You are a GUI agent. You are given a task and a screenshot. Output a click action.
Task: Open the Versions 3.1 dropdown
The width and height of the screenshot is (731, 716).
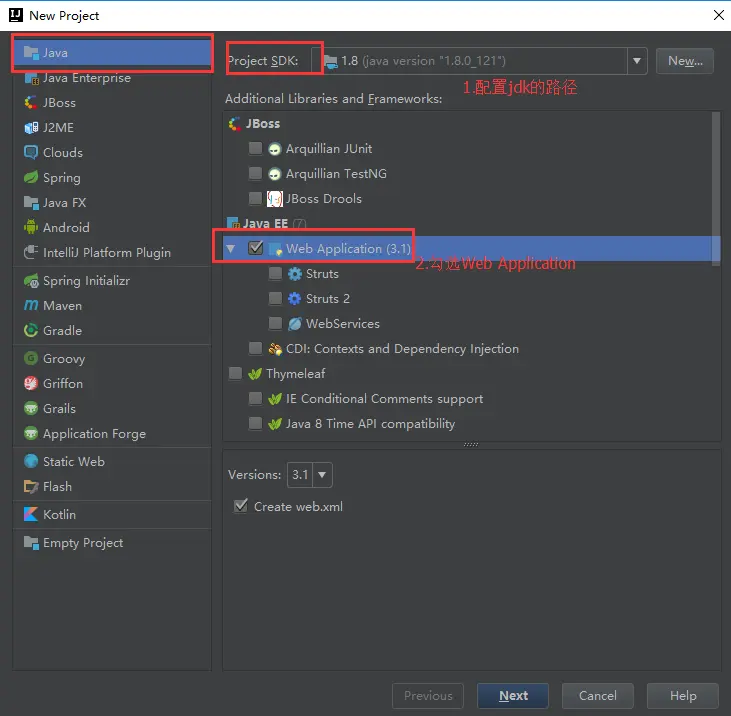coord(322,475)
